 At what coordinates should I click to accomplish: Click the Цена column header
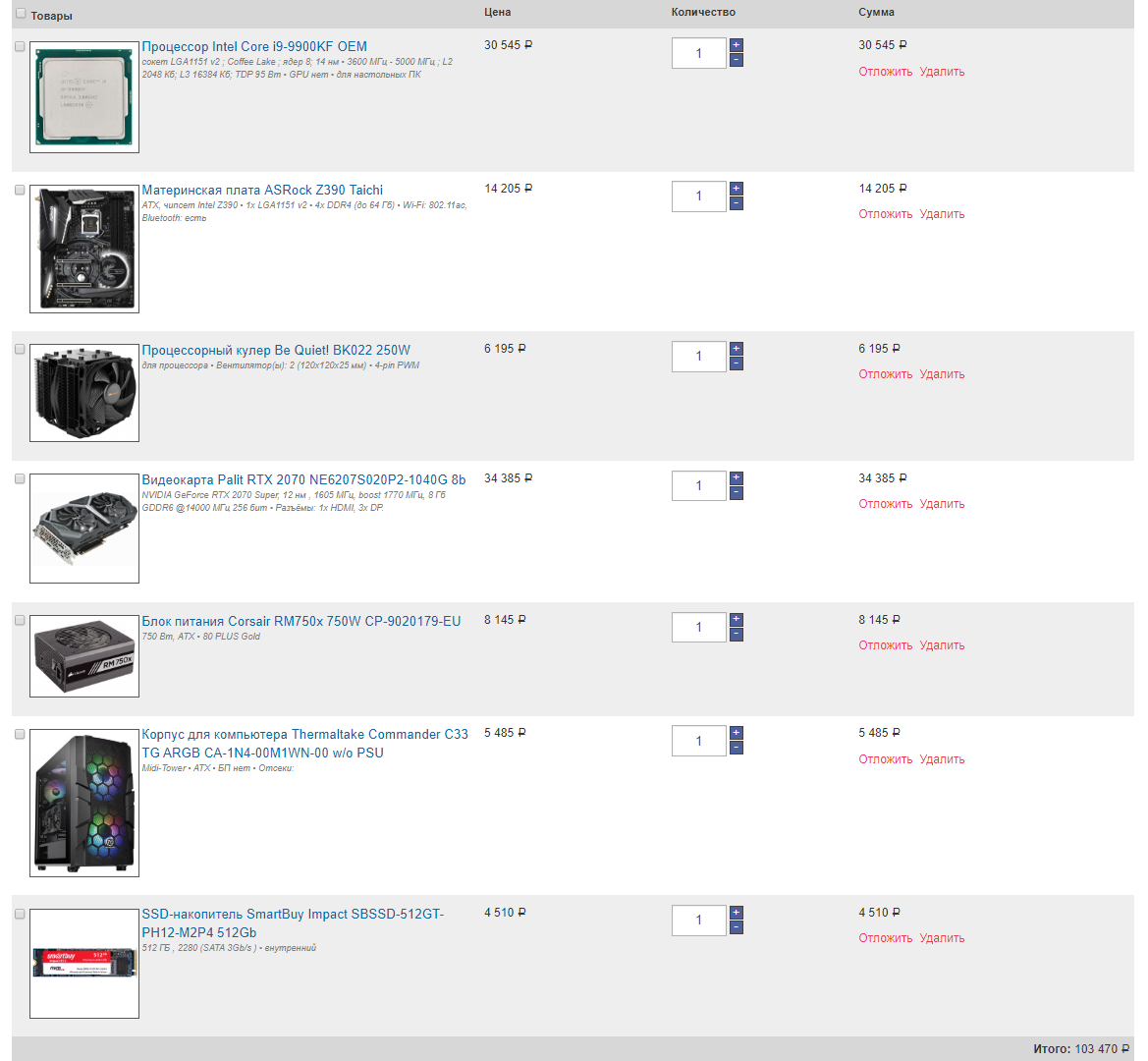497,12
